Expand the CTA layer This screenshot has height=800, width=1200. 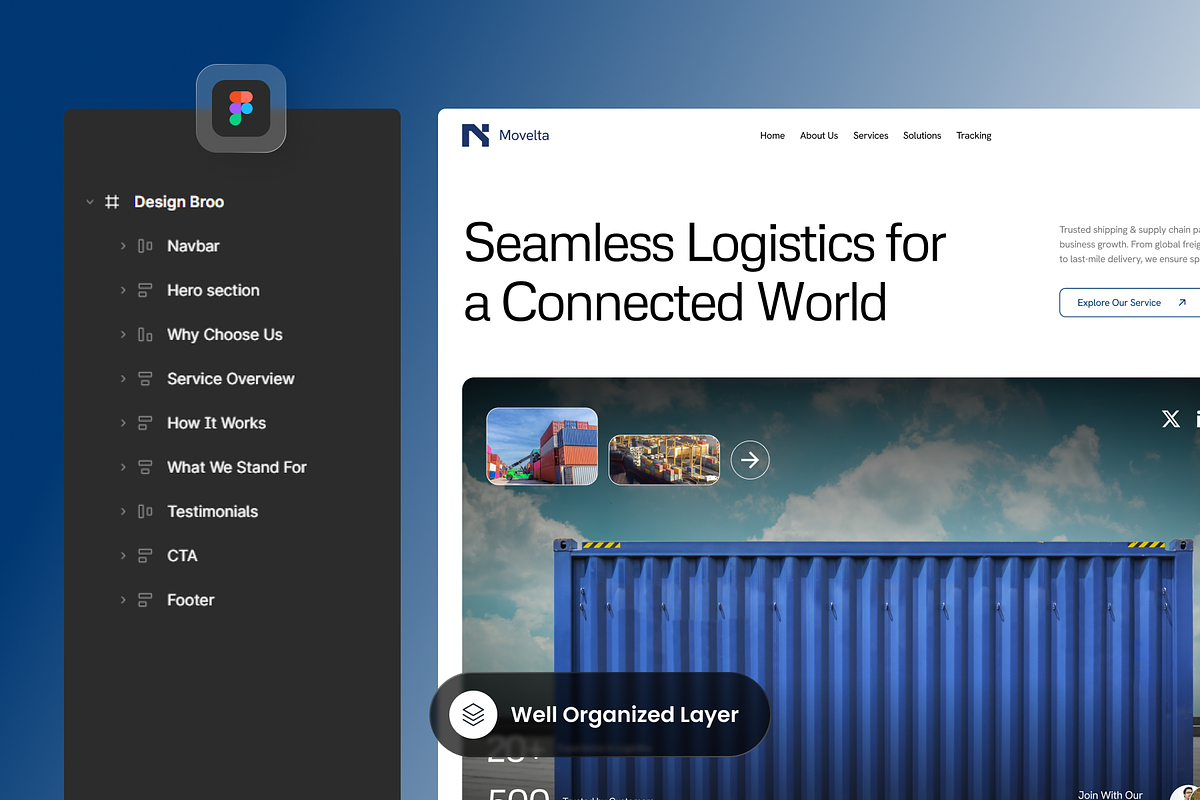(123, 556)
